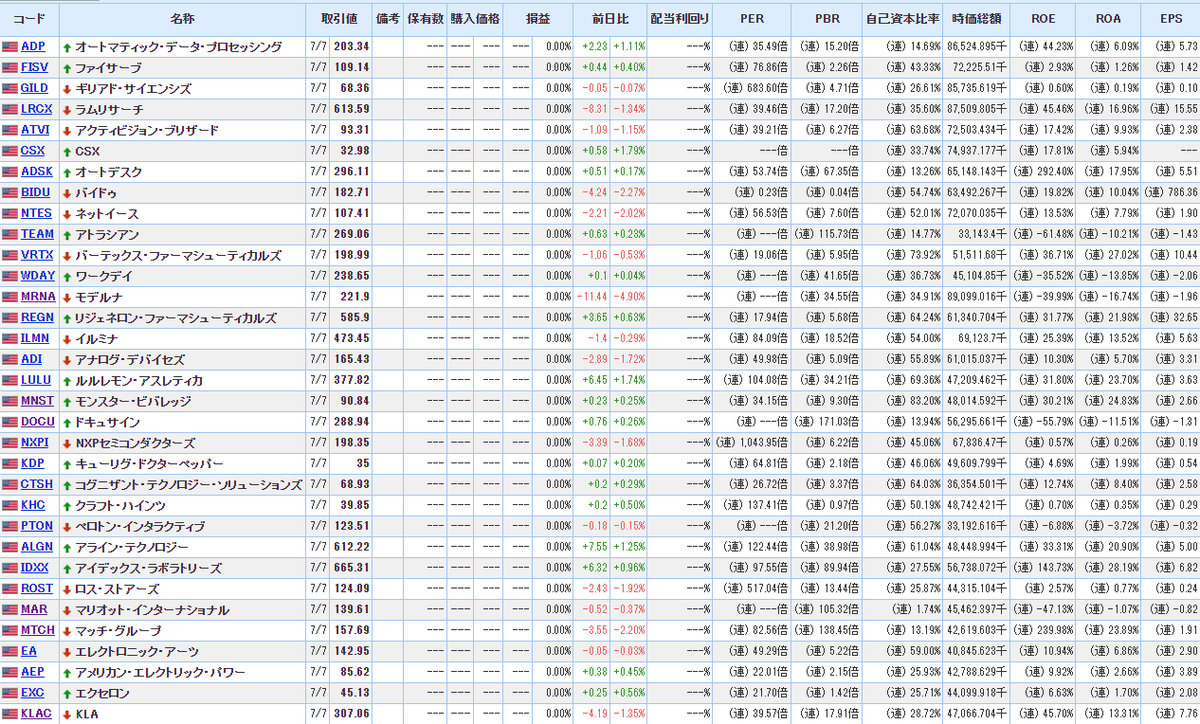Click the red down arrow for ラムリサーチ
This screenshot has height=724, width=1200.
[67, 110]
